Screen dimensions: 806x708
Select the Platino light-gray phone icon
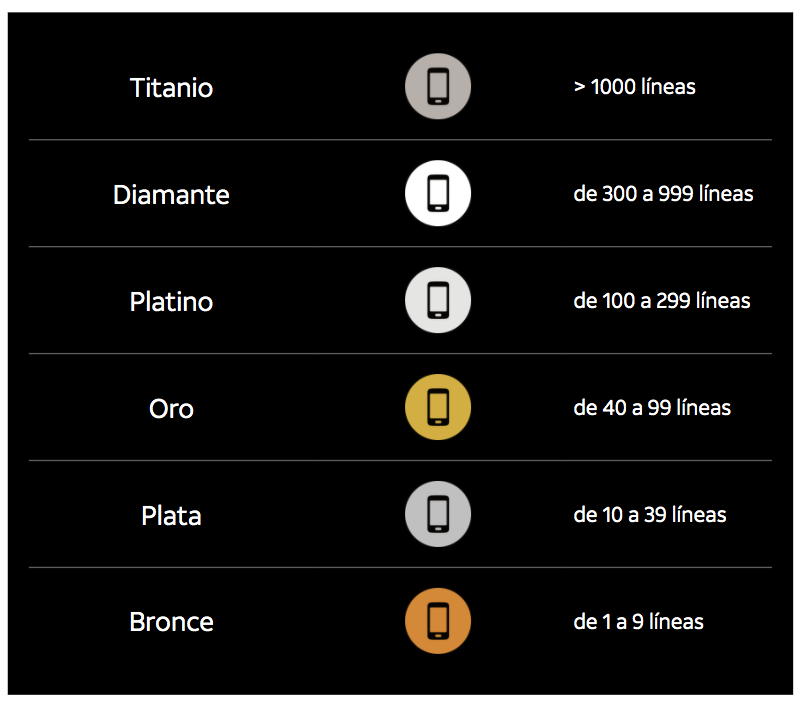(x=438, y=300)
